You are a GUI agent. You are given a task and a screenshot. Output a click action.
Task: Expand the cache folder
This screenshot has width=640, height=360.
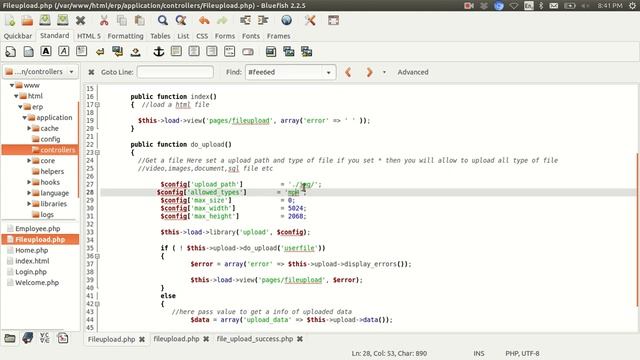click(29, 128)
